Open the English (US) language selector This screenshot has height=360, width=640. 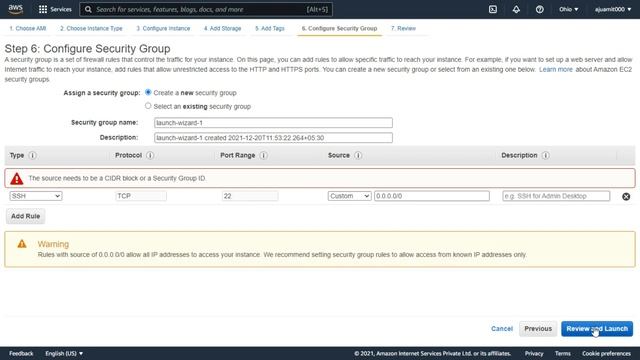(x=64, y=353)
